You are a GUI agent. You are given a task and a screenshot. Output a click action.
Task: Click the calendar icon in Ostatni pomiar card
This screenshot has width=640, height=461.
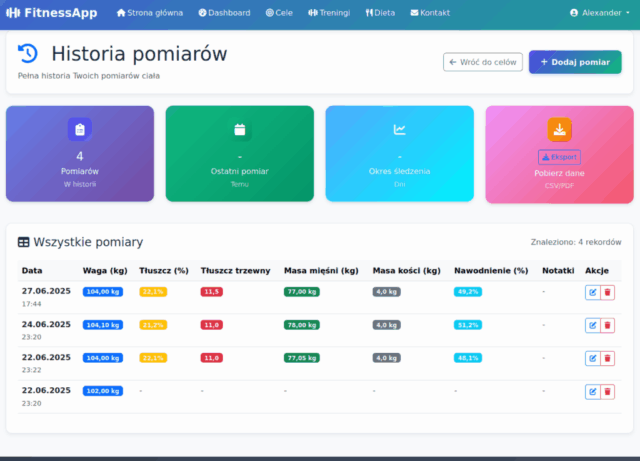(x=240, y=129)
